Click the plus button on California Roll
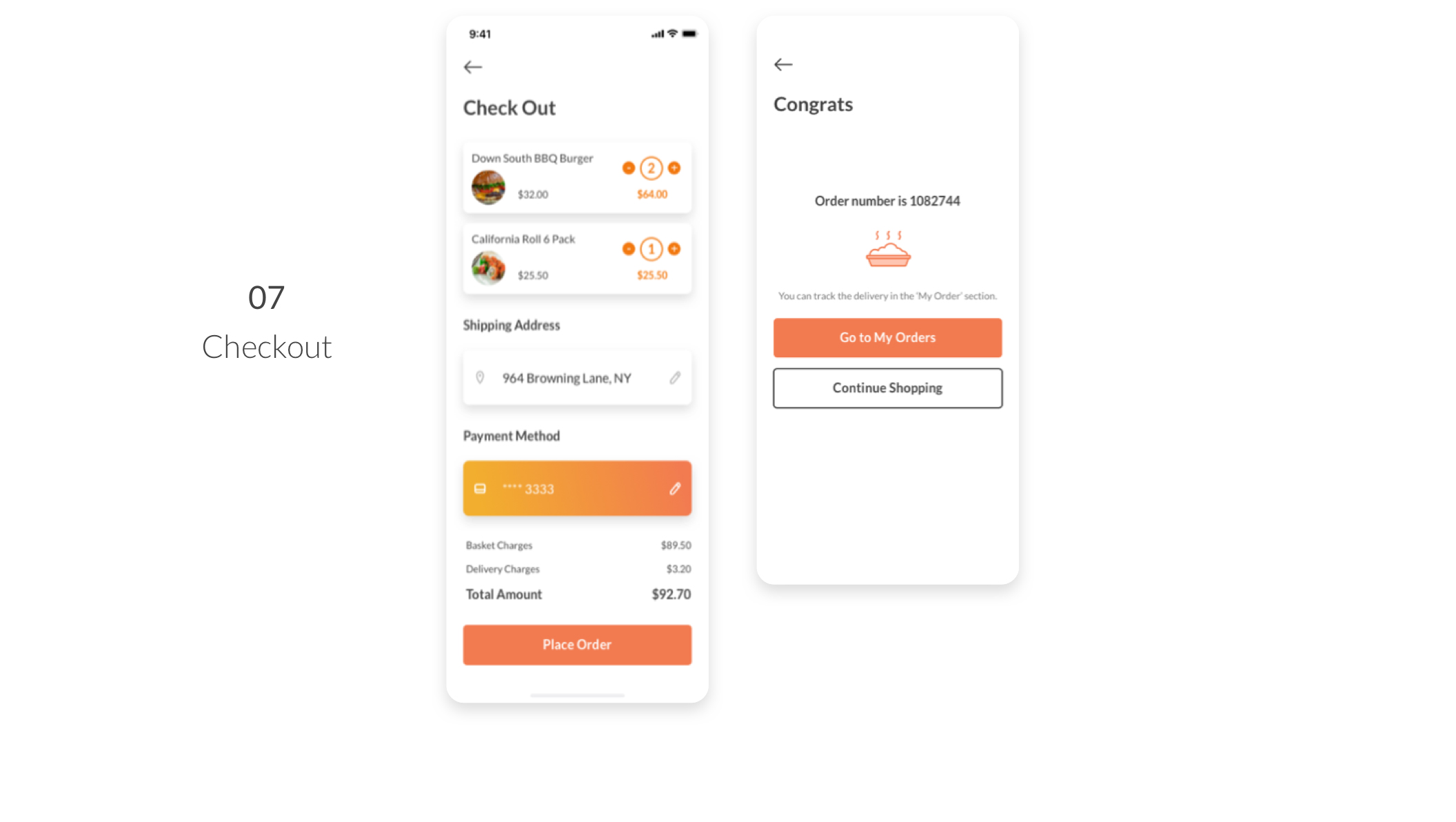1456x822 pixels. 674,249
